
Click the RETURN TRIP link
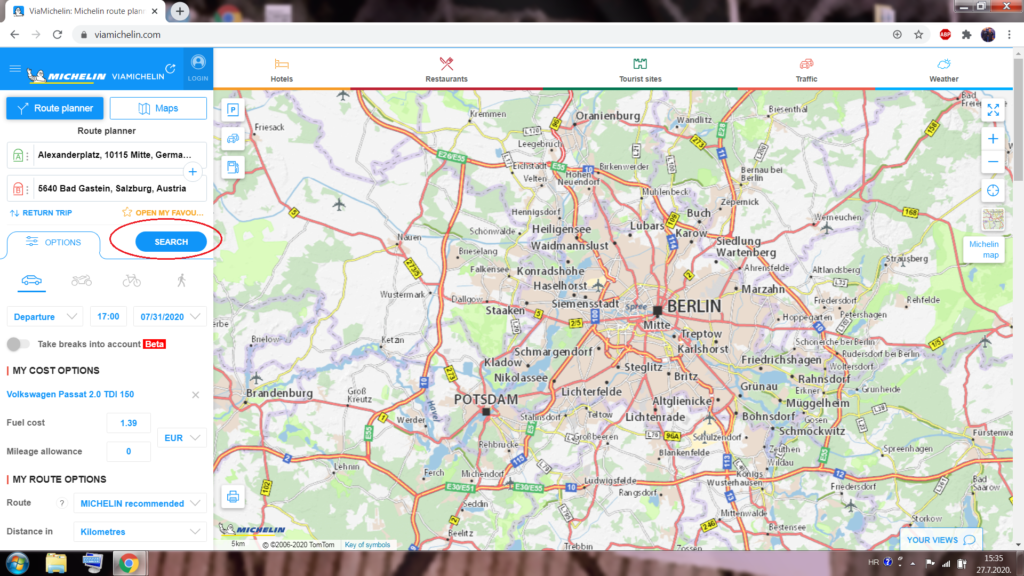40,213
